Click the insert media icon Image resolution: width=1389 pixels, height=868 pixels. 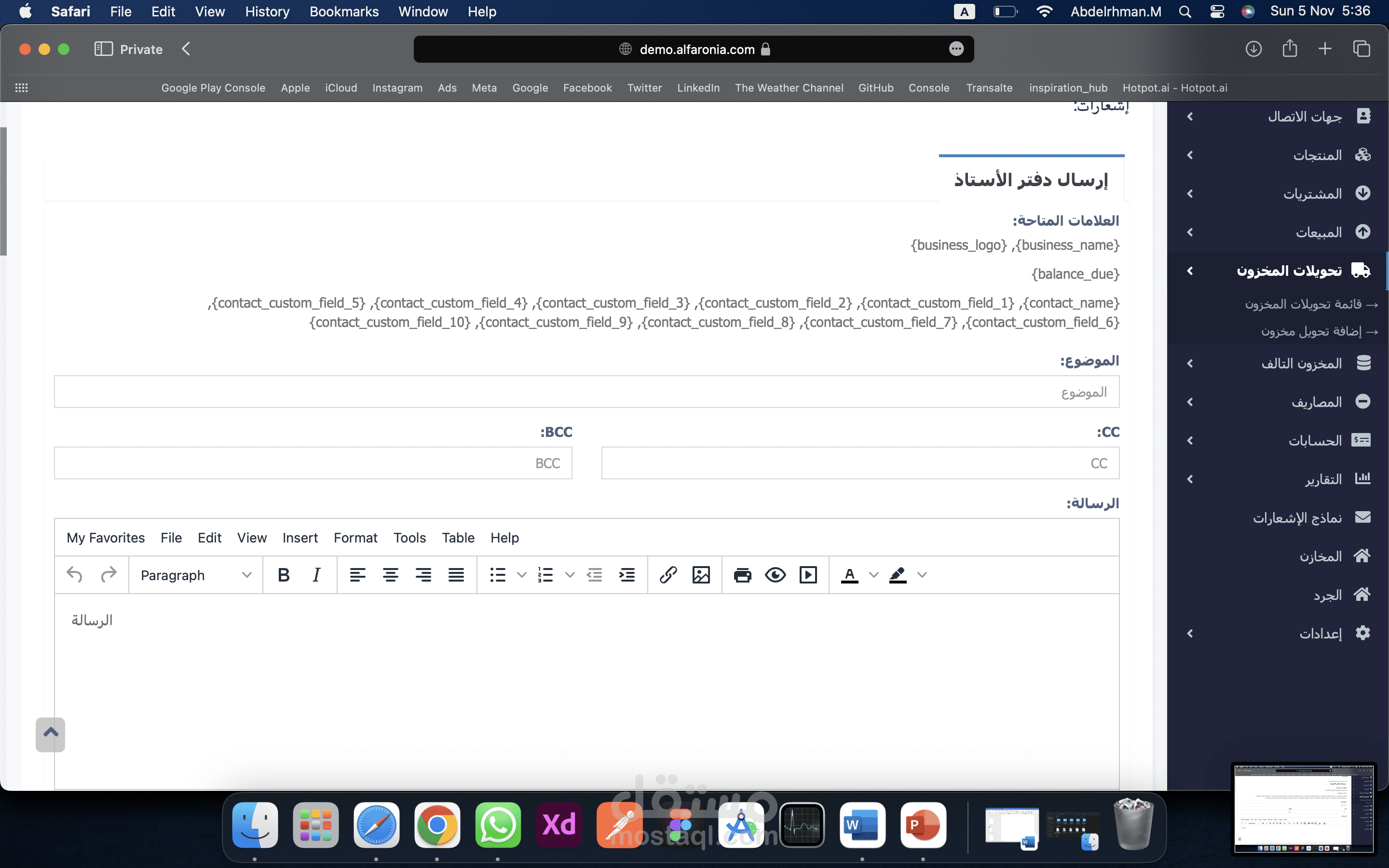tap(808, 575)
